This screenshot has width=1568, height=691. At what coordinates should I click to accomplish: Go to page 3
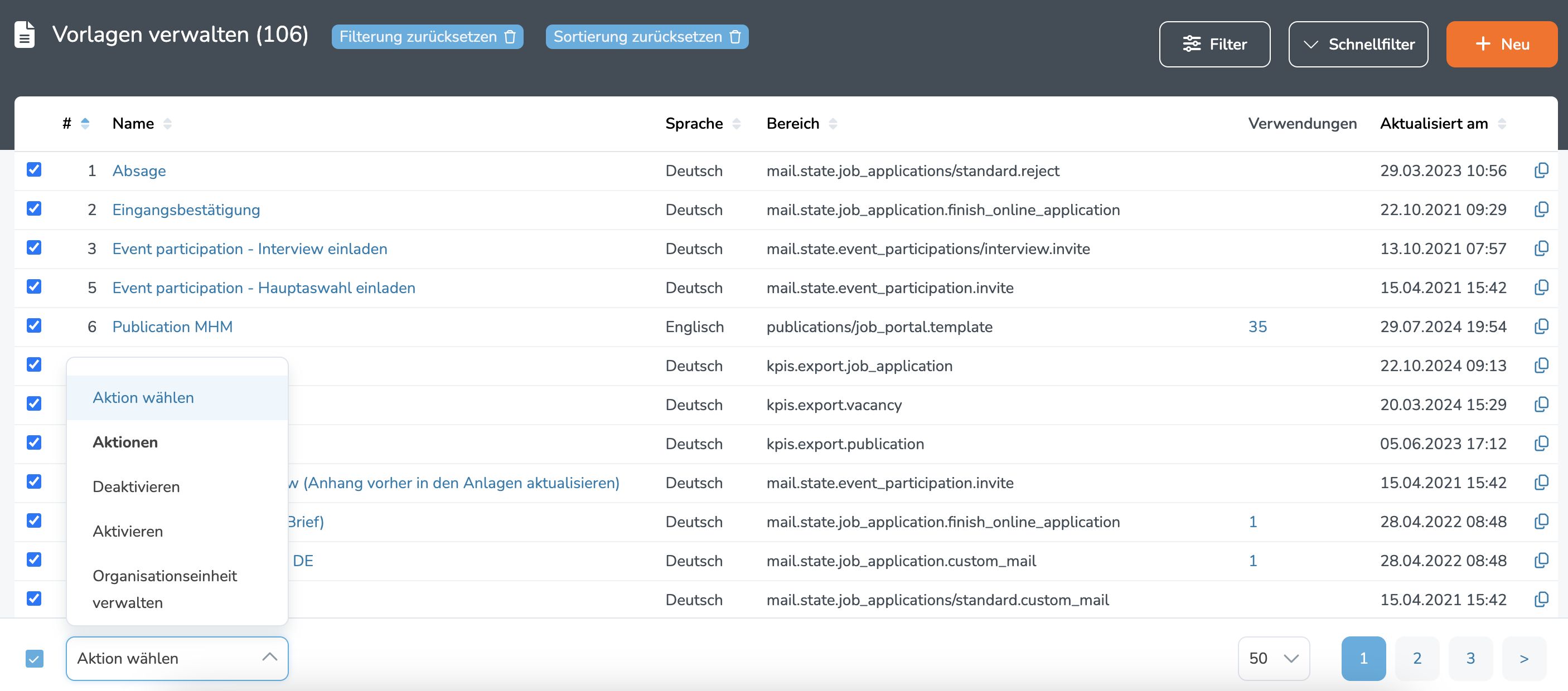coord(1470,658)
